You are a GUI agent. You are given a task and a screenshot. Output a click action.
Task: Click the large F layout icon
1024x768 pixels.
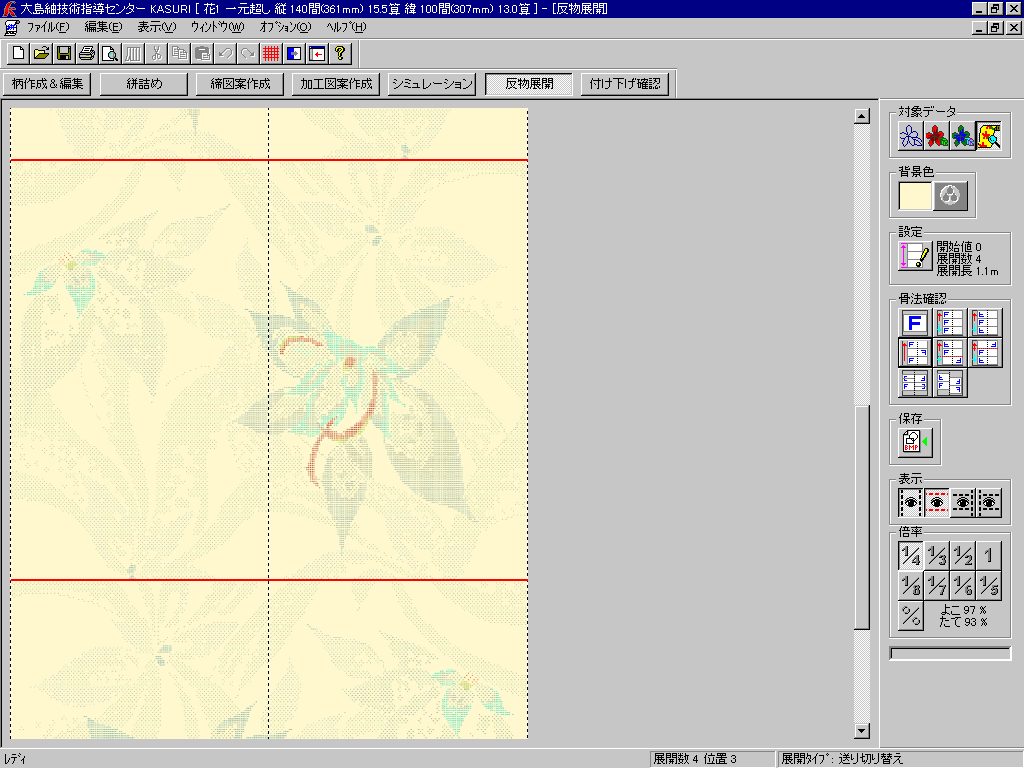(915, 323)
